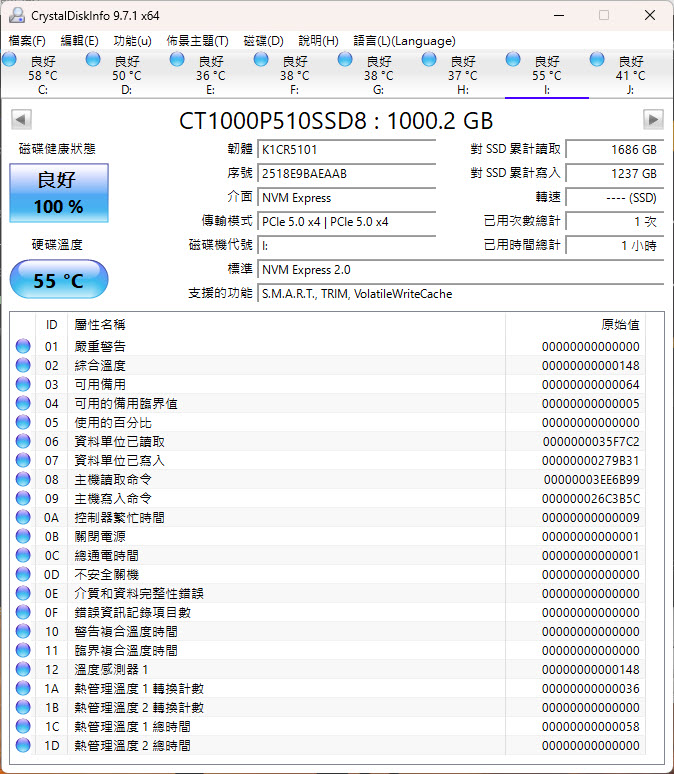Select drive D: showing 50 °C

(126, 75)
